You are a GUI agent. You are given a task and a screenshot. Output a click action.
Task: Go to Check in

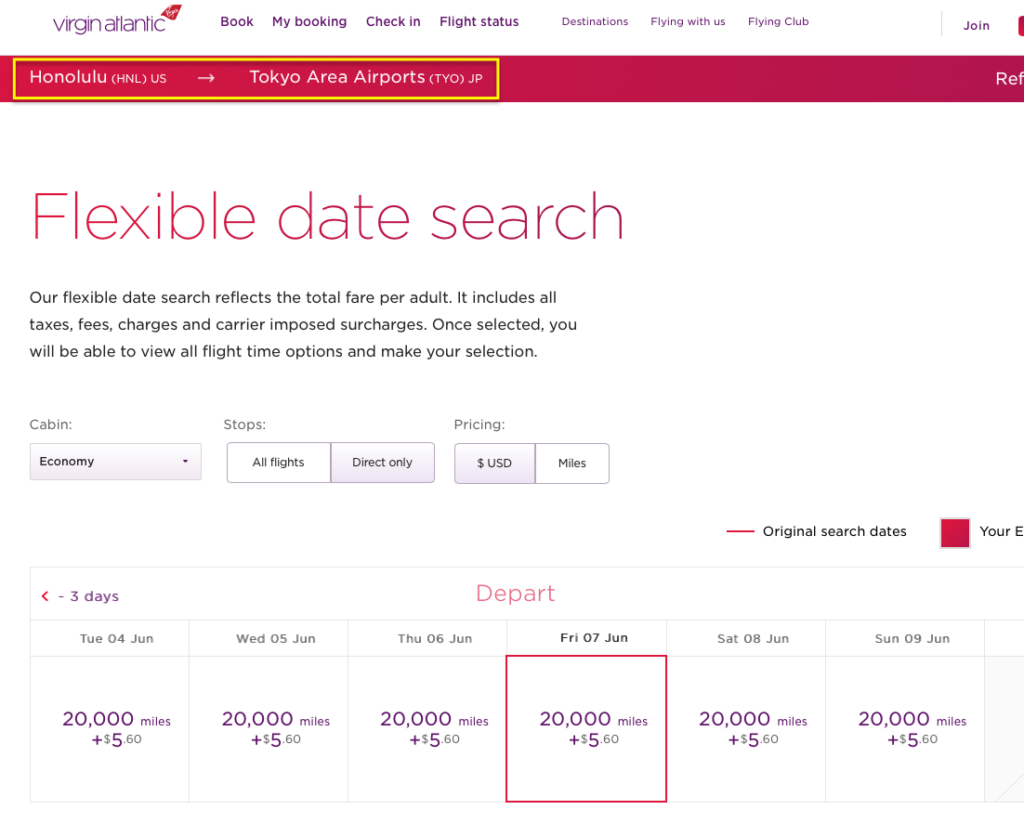click(393, 22)
